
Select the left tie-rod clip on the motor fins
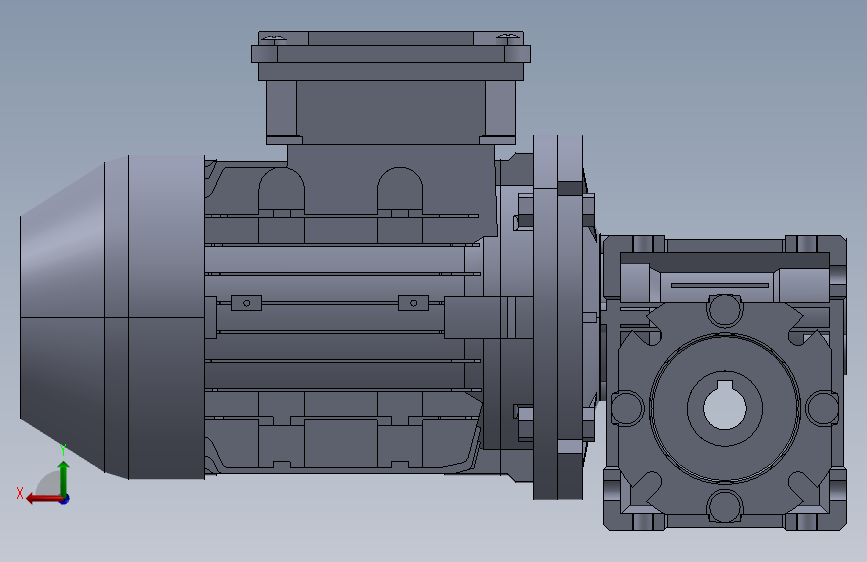247,303
